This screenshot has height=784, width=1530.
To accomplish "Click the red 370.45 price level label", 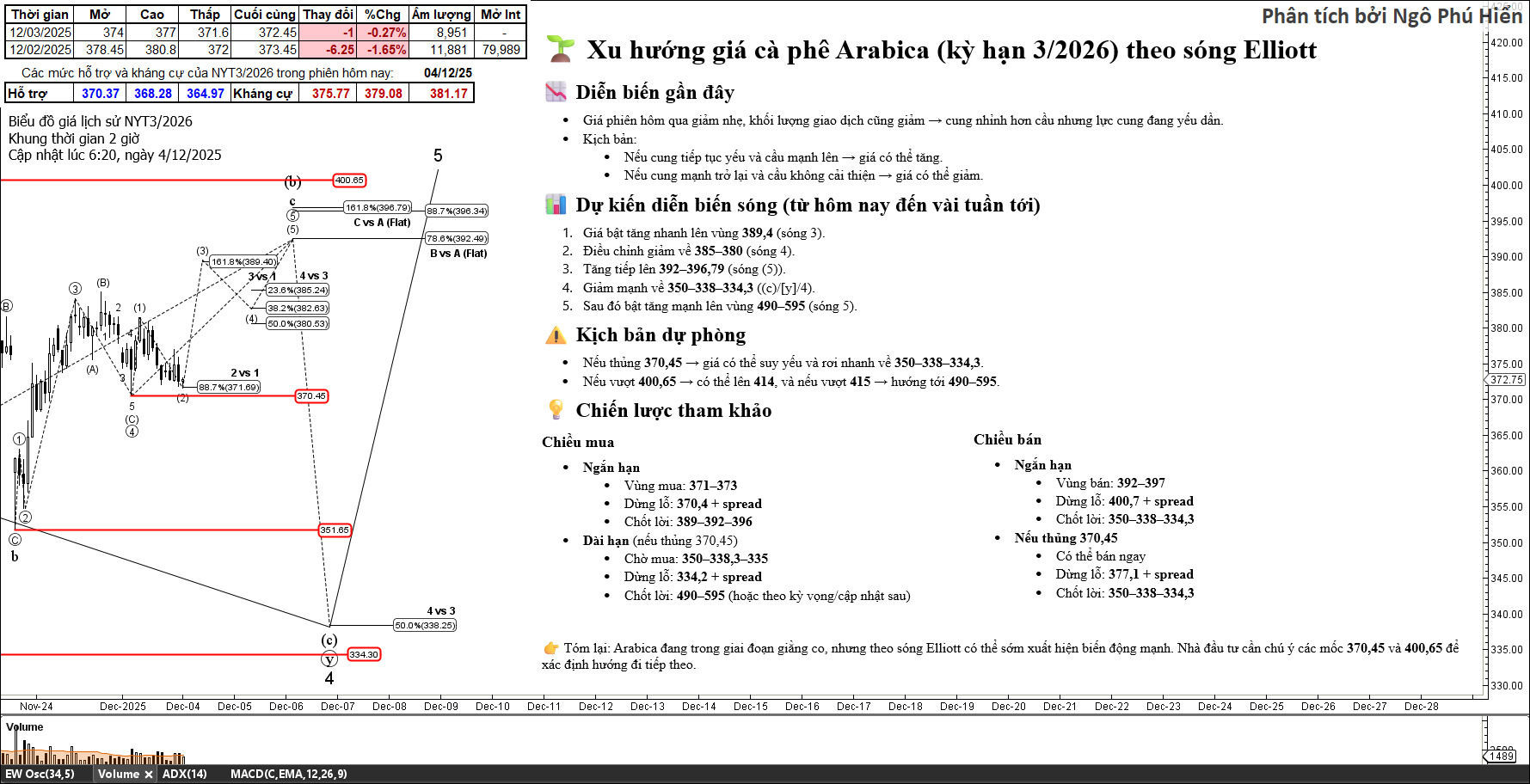I will pos(311,396).
